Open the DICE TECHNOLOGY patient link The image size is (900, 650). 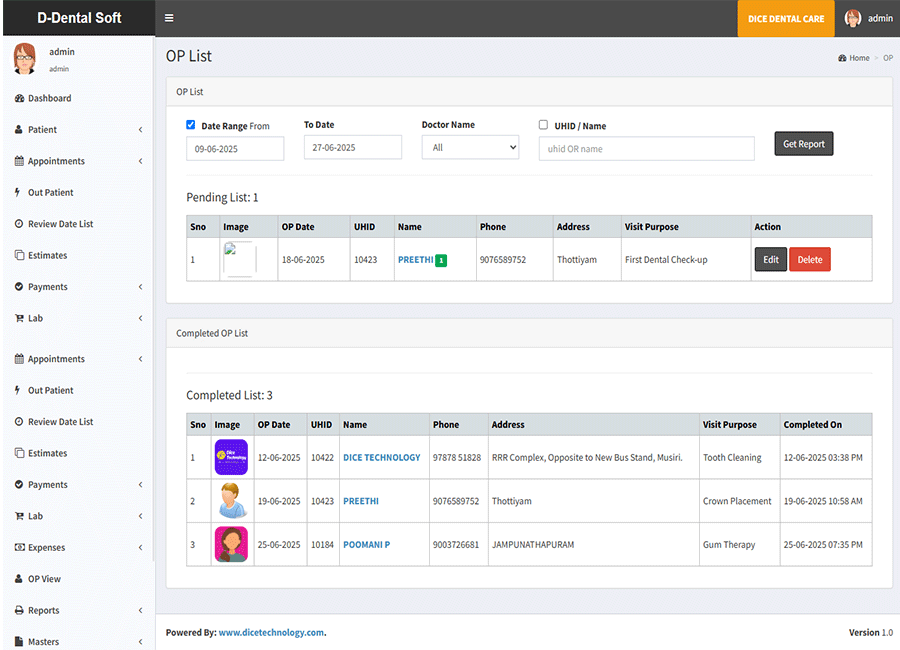tap(381, 457)
